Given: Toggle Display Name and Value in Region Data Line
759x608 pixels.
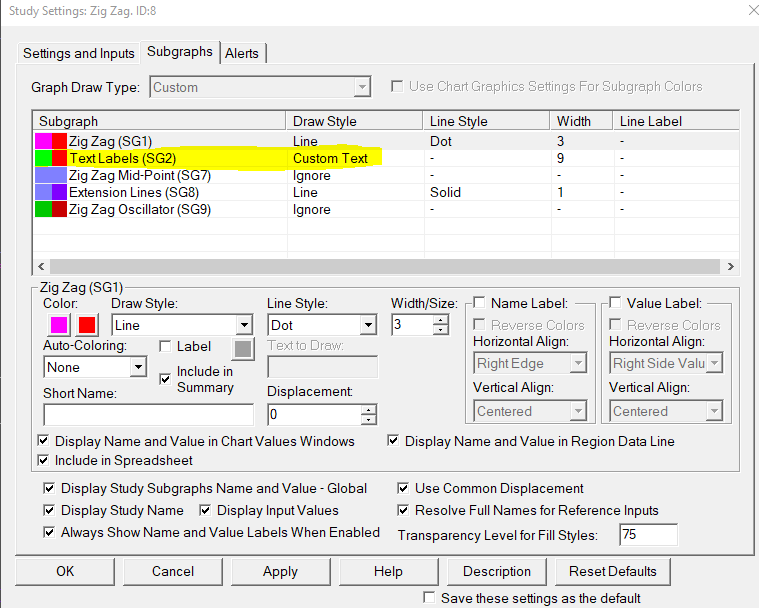Looking at the screenshot, I should pos(393,441).
